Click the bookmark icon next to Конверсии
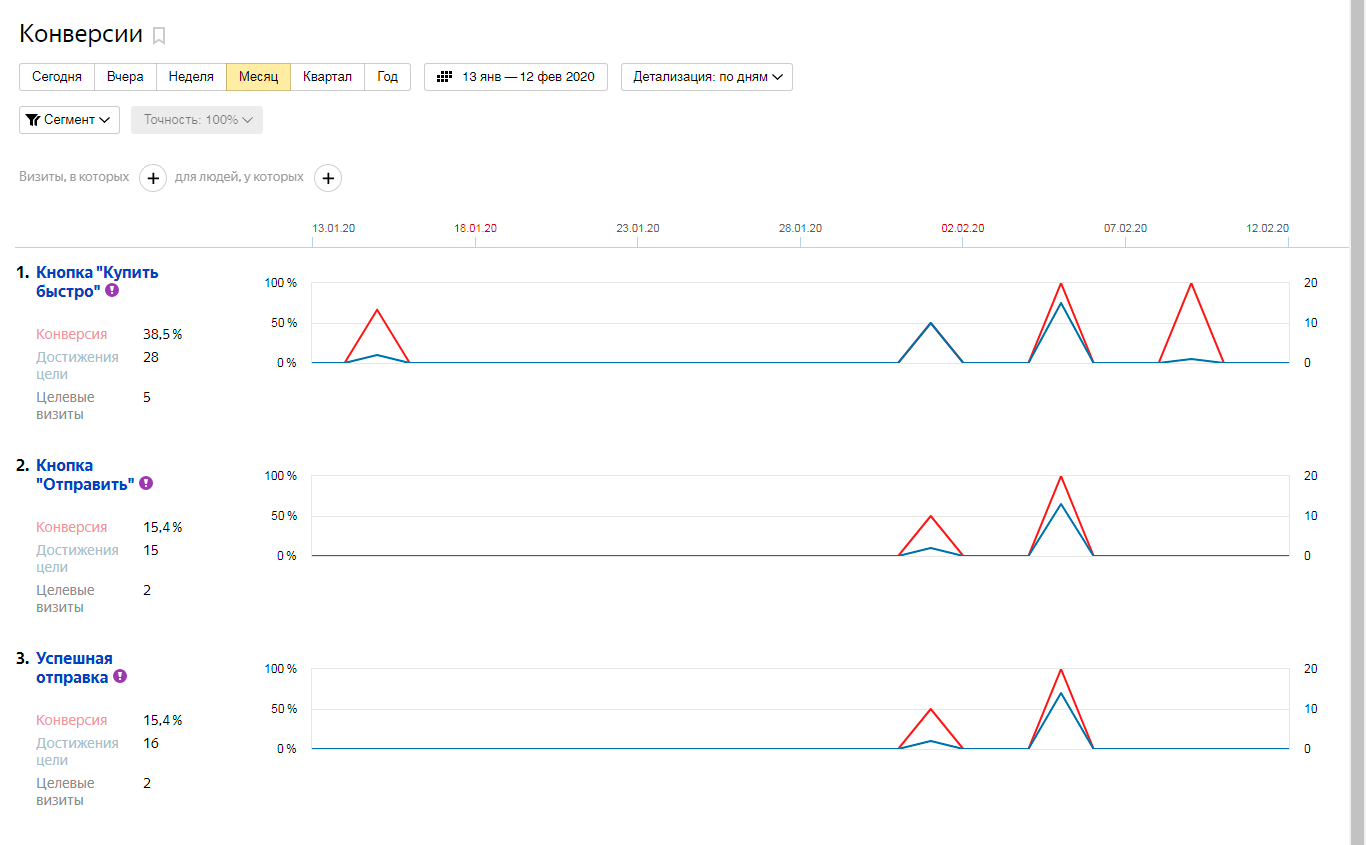The height and width of the screenshot is (845, 1366). coord(159,36)
